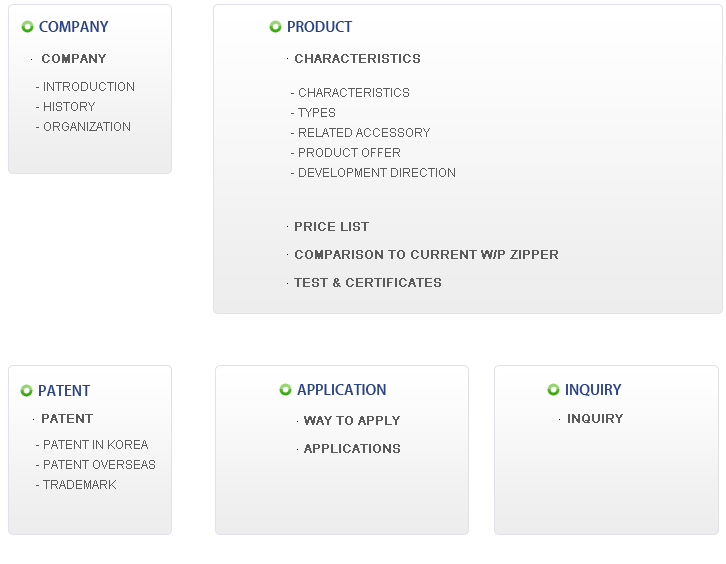Select the bold CHARACTERISTICS section heading
The height and width of the screenshot is (564, 726).
pos(357,59)
